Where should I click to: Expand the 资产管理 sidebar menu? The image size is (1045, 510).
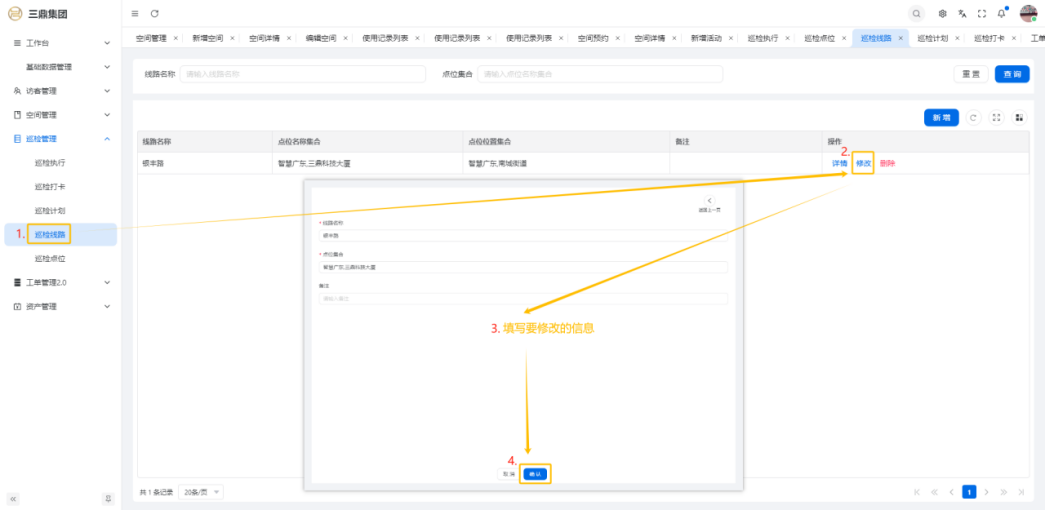click(x=60, y=306)
